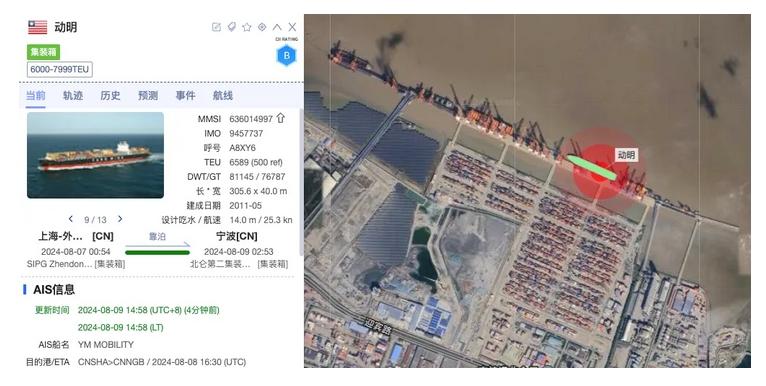The height and width of the screenshot is (386, 766).
Task: Show the next ship photo
Action: pyautogui.click(x=120, y=219)
